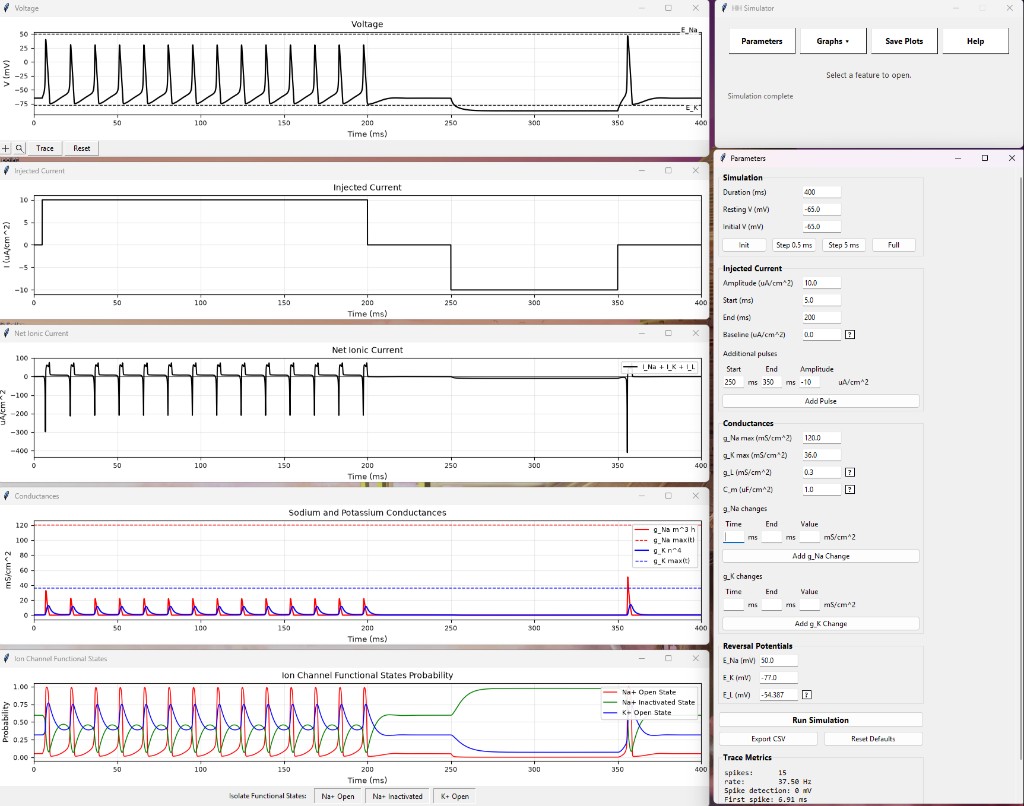Click the question mark help icon beside C_m

click(x=850, y=489)
